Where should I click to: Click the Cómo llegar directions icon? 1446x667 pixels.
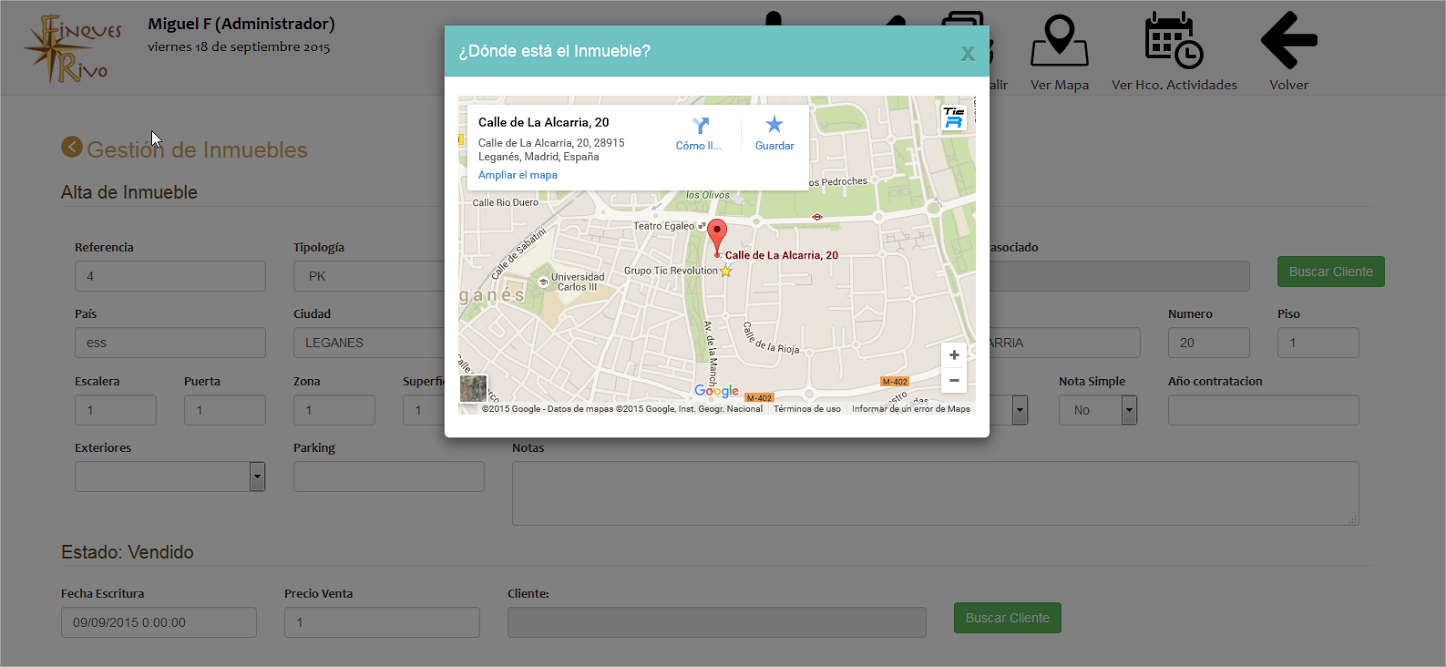(x=699, y=126)
